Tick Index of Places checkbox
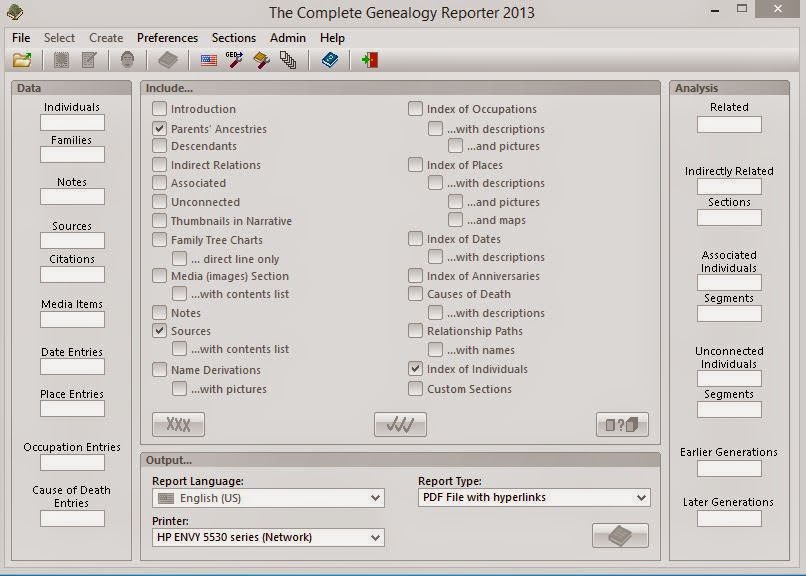The height and width of the screenshot is (576, 806). [415, 164]
